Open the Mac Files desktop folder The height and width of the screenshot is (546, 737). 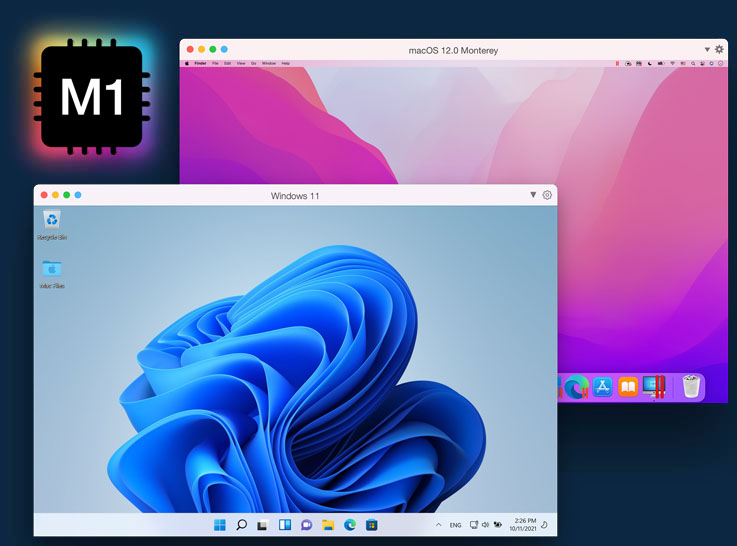pyautogui.click(x=52, y=274)
